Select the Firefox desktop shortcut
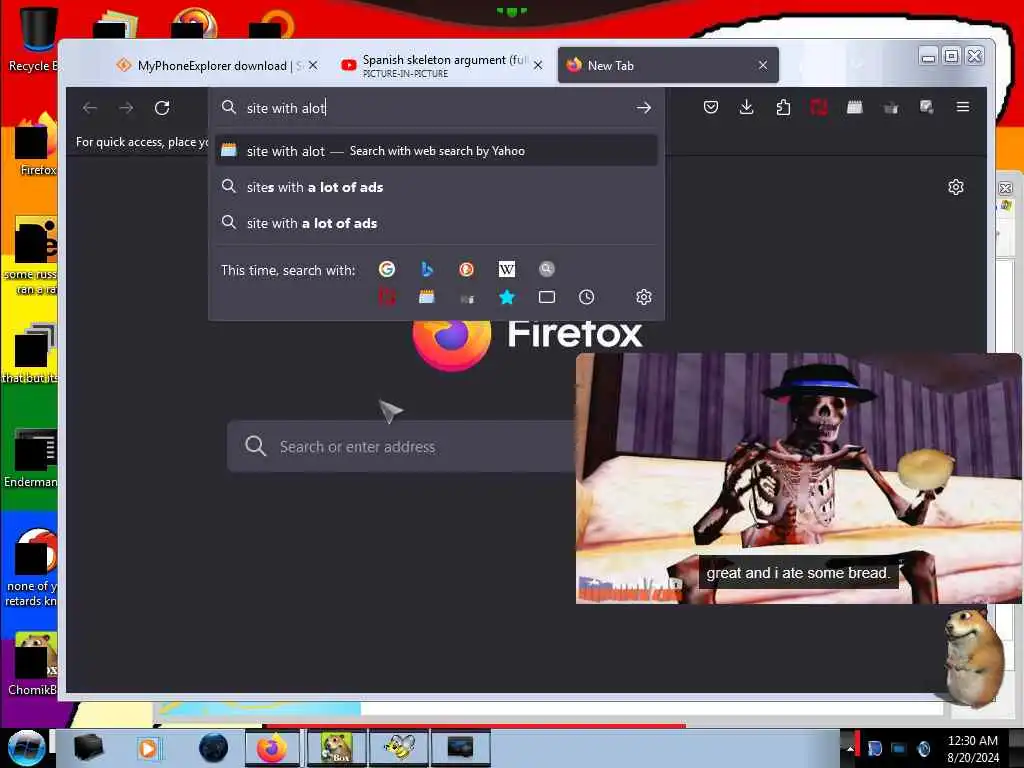The image size is (1024, 768). 35,145
